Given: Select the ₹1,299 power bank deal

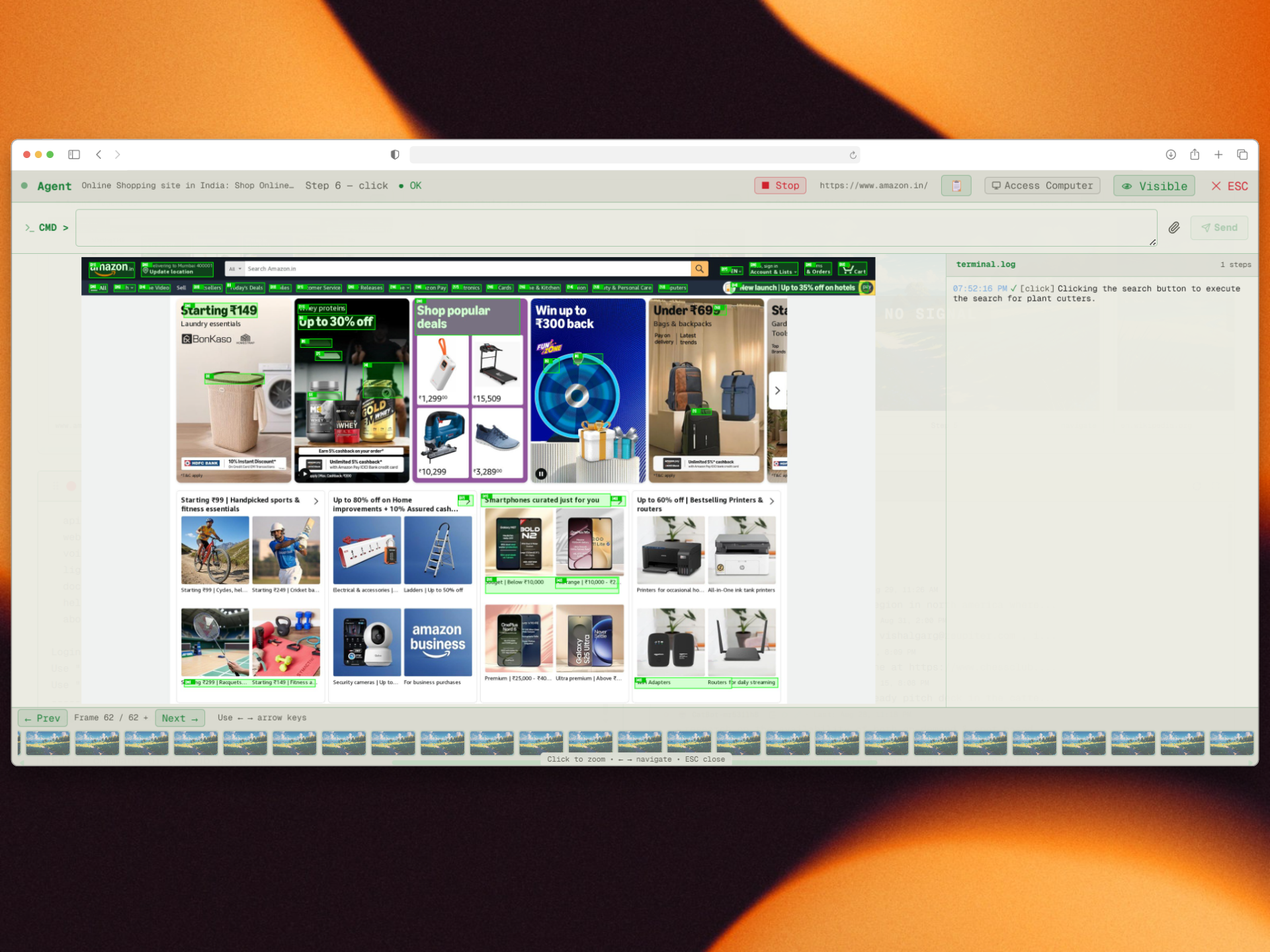Looking at the screenshot, I should 443,370.
